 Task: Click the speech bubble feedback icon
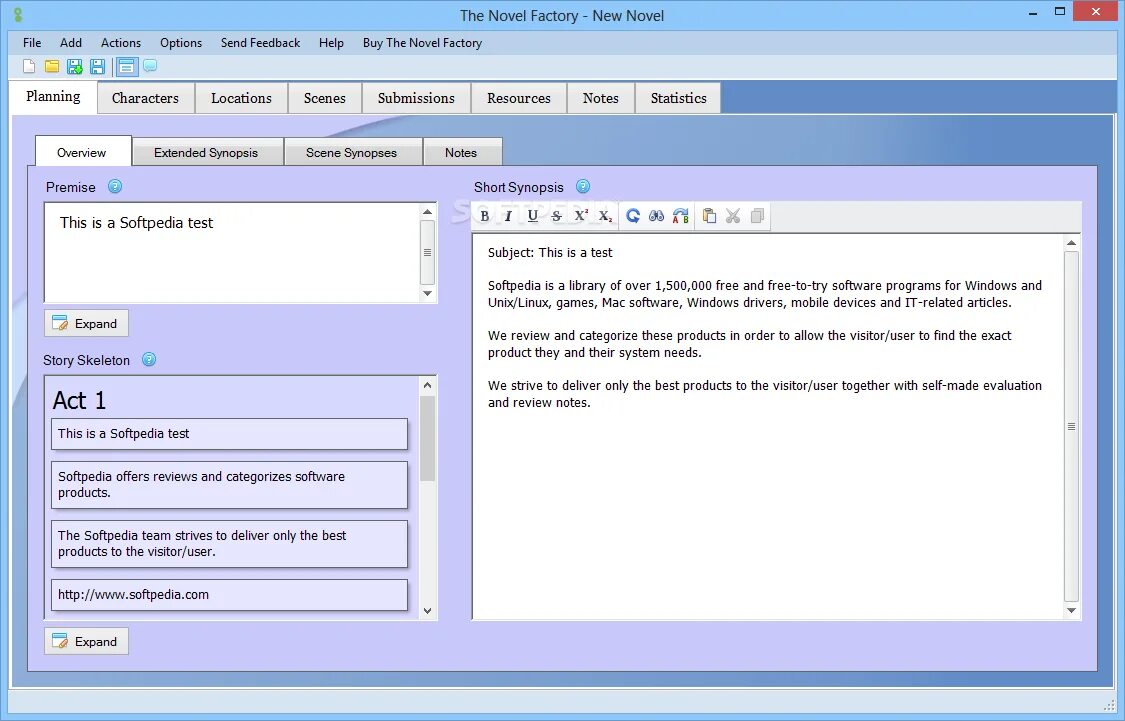(x=150, y=66)
